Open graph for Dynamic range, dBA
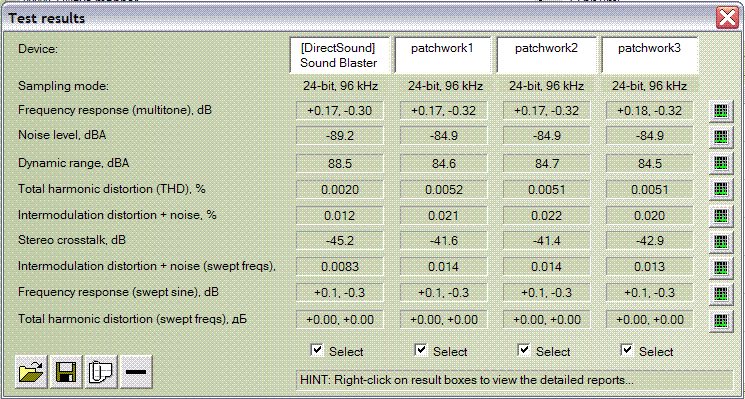The width and height of the screenshot is (745, 399). [721, 163]
